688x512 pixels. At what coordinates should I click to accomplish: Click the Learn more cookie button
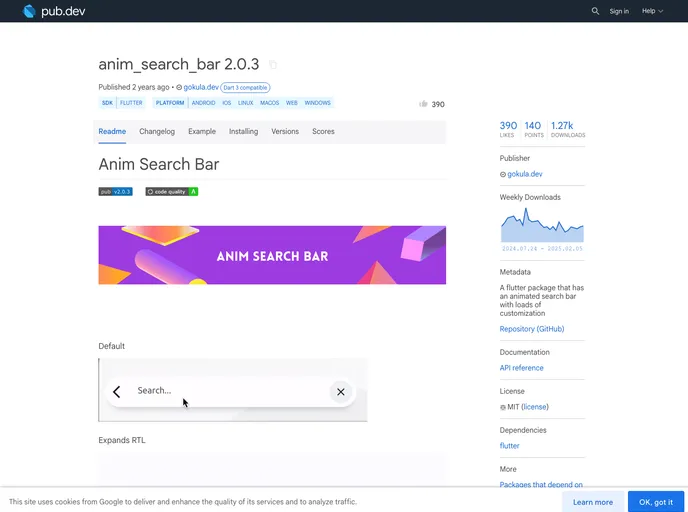pos(593,502)
